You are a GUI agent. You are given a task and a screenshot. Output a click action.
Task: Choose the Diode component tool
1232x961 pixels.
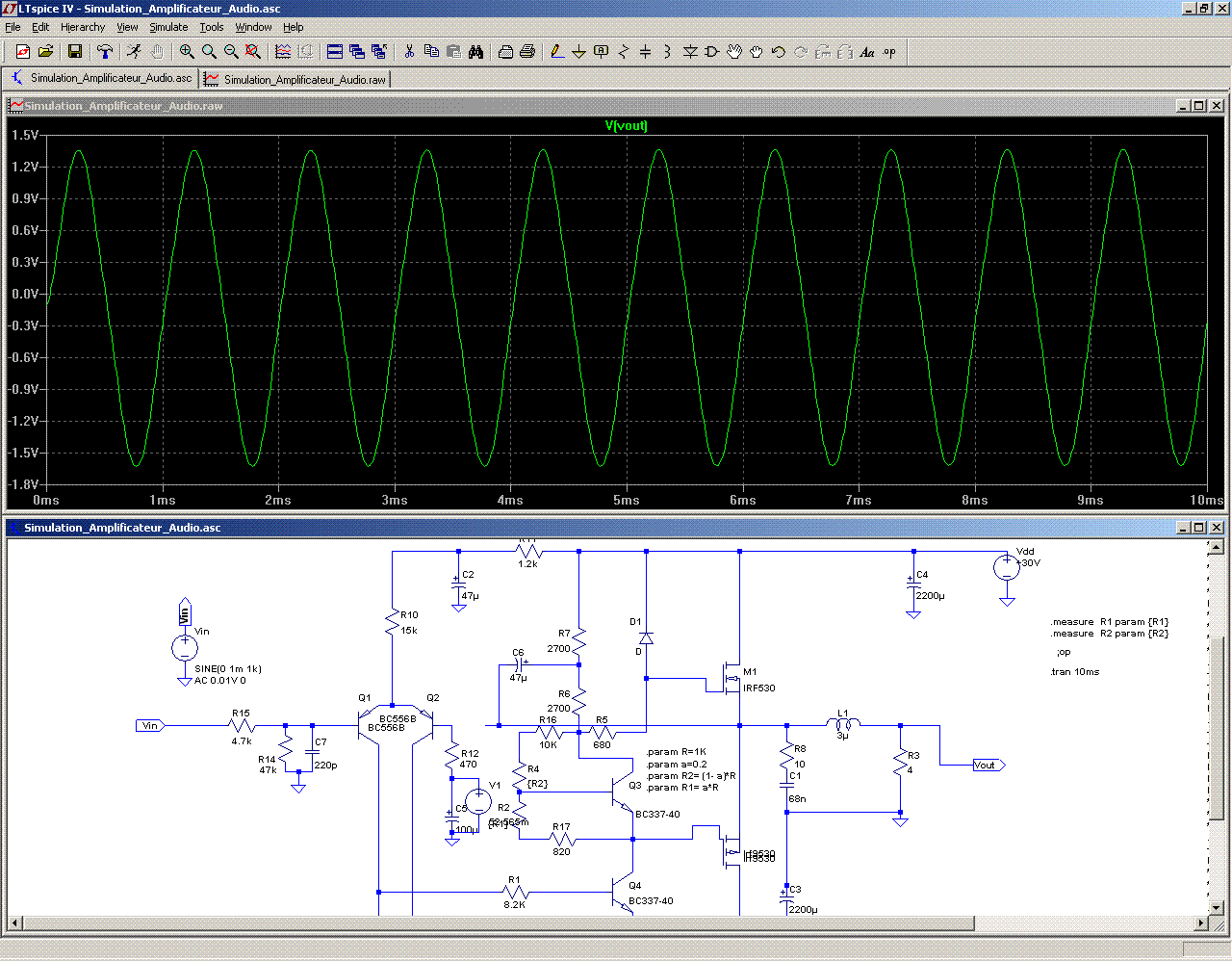[x=690, y=52]
